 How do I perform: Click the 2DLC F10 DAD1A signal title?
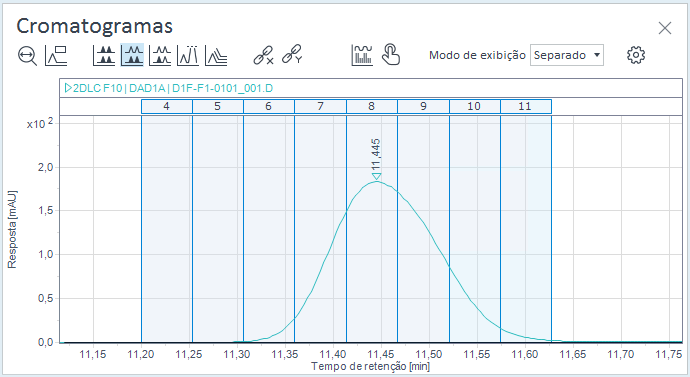click(173, 88)
